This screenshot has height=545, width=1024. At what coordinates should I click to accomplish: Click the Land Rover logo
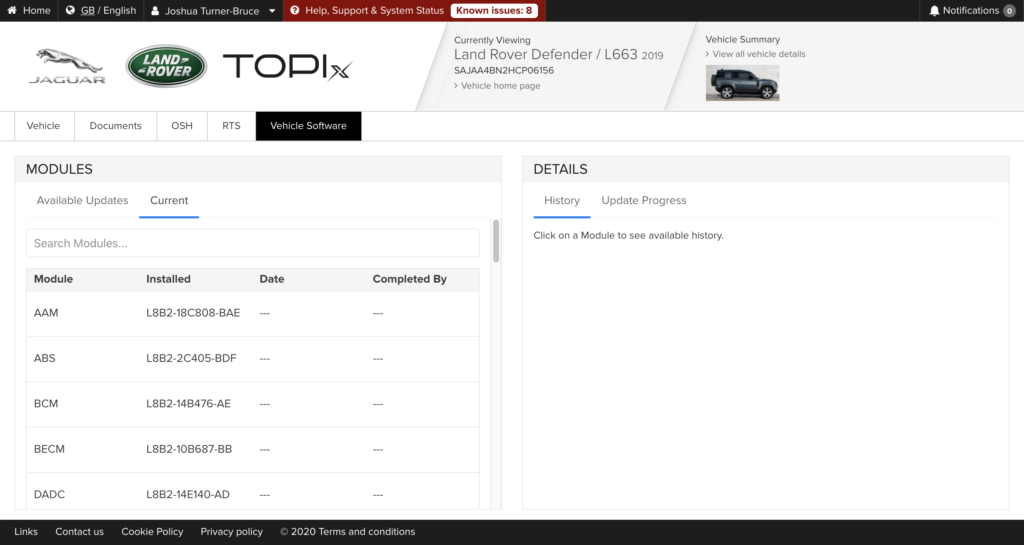pos(165,66)
